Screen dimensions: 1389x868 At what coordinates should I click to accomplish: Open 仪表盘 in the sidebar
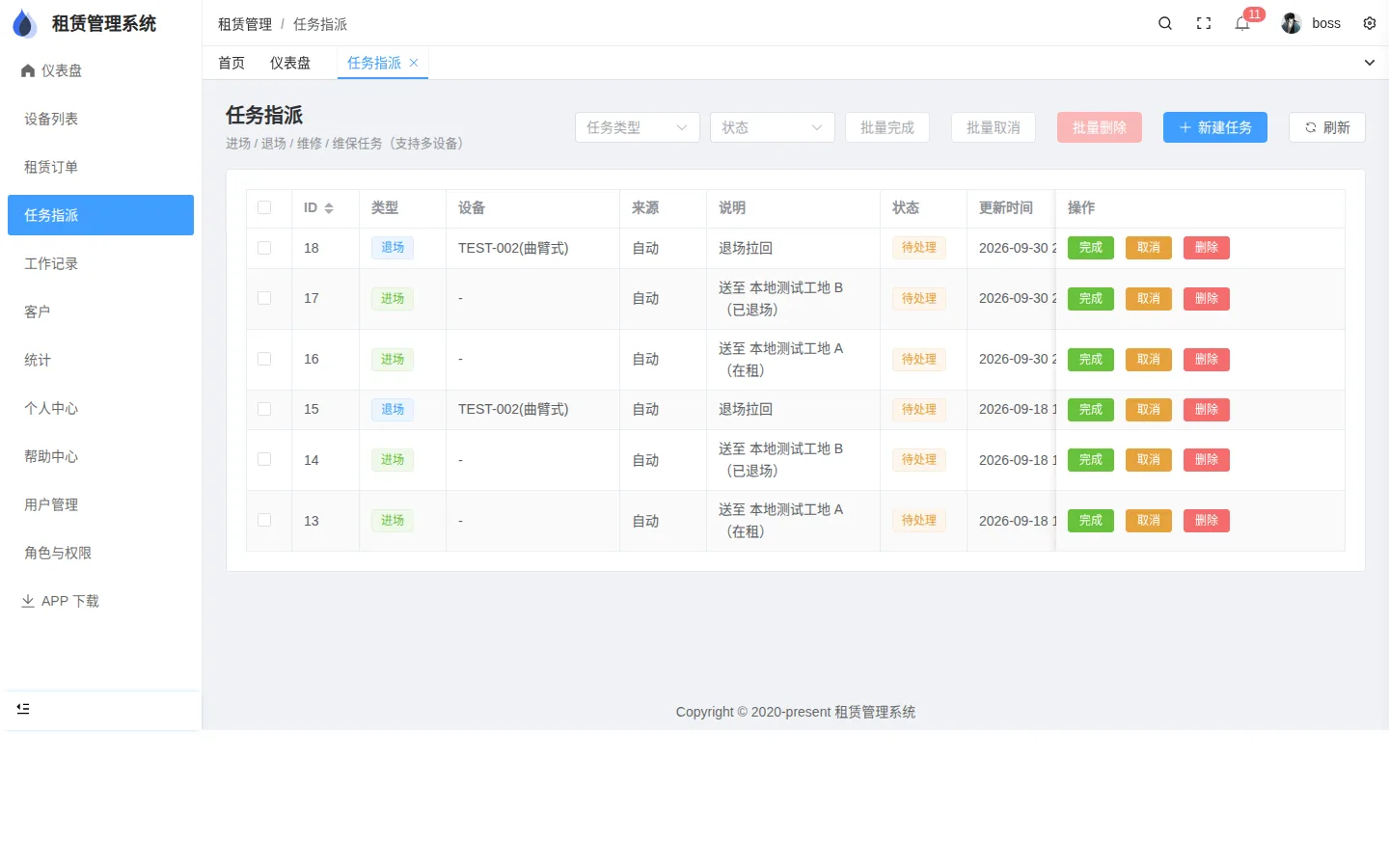[100, 70]
